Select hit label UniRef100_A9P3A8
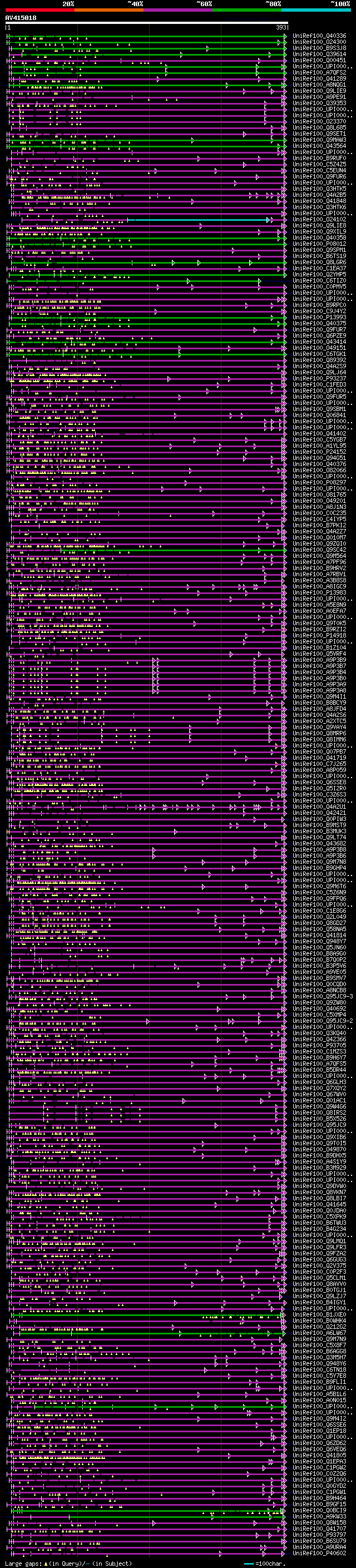Viewport: 356px width, 1568px height. pos(319,690)
